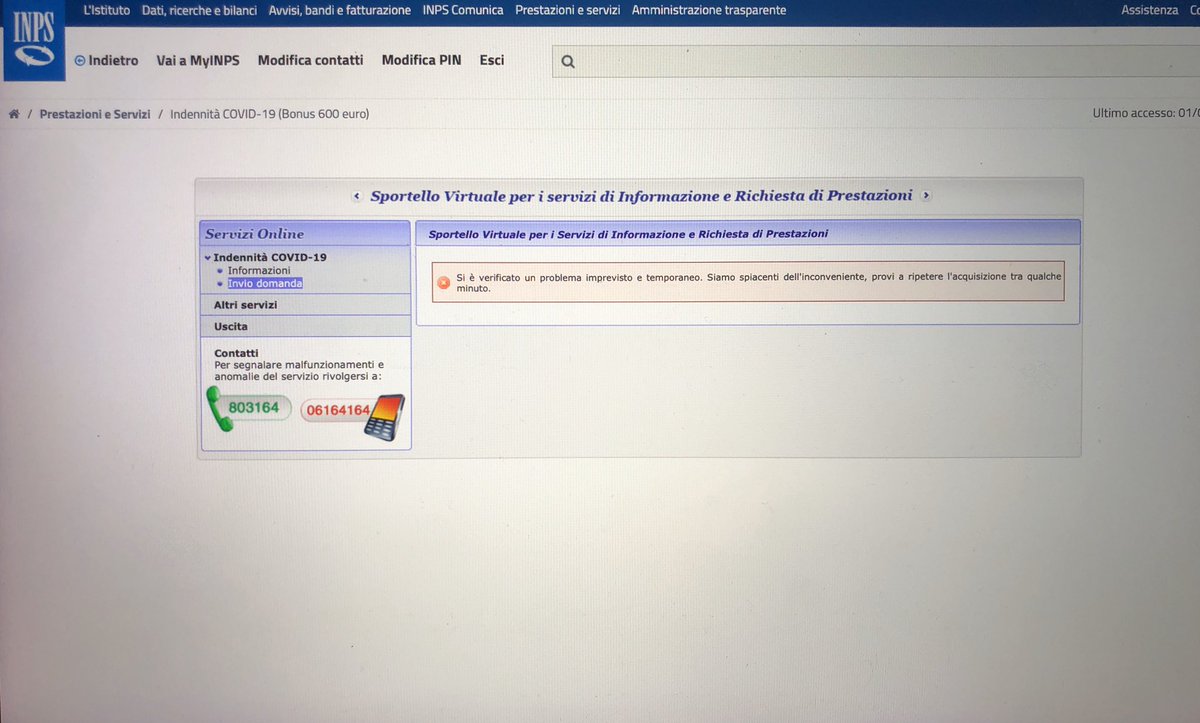This screenshot has width=1200, height=723.
Task: Click the mobile phone 06164164 icon
Action: pyautogui.click(x=353, y=416)
